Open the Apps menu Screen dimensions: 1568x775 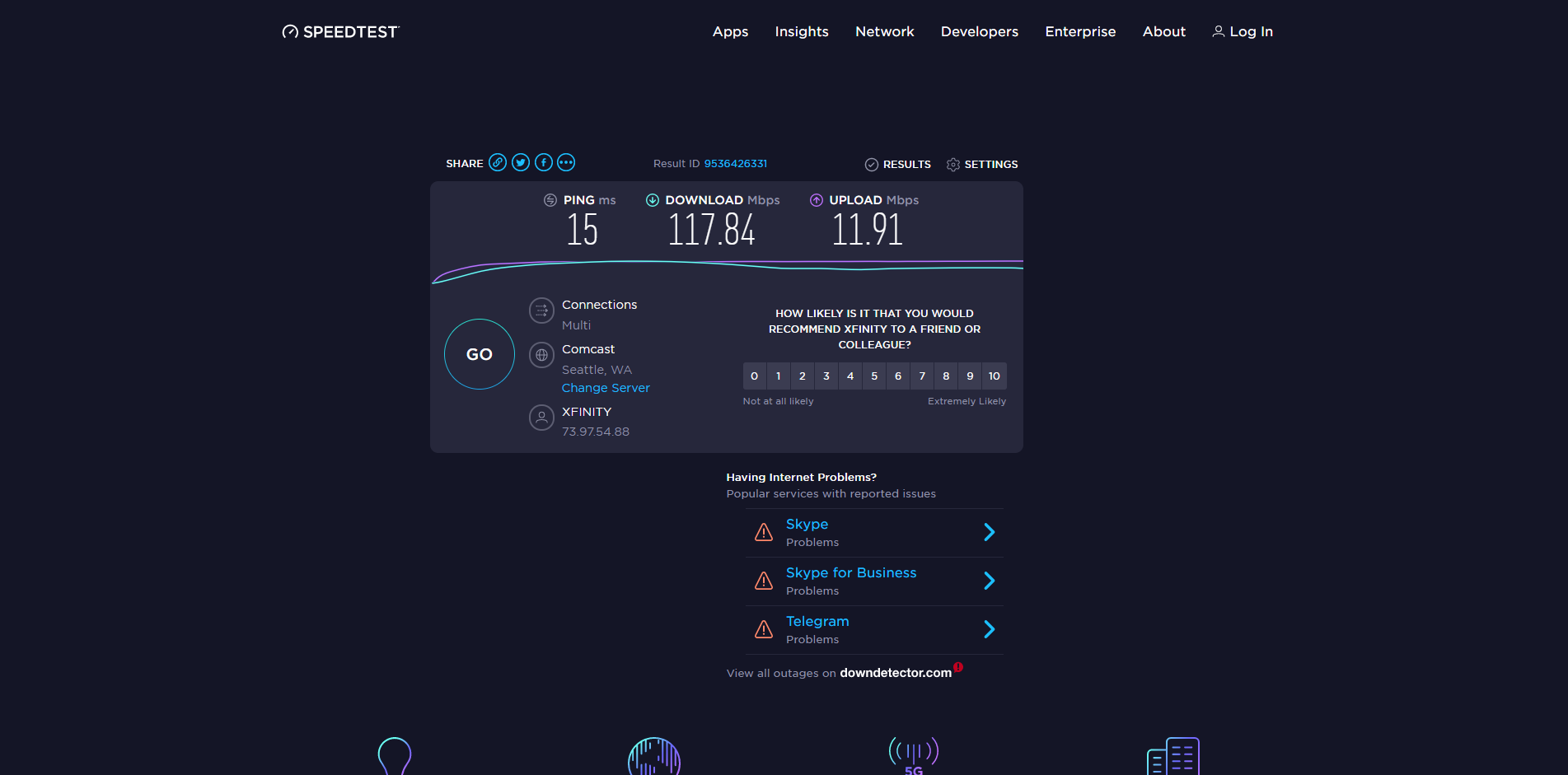coord(730,31)
